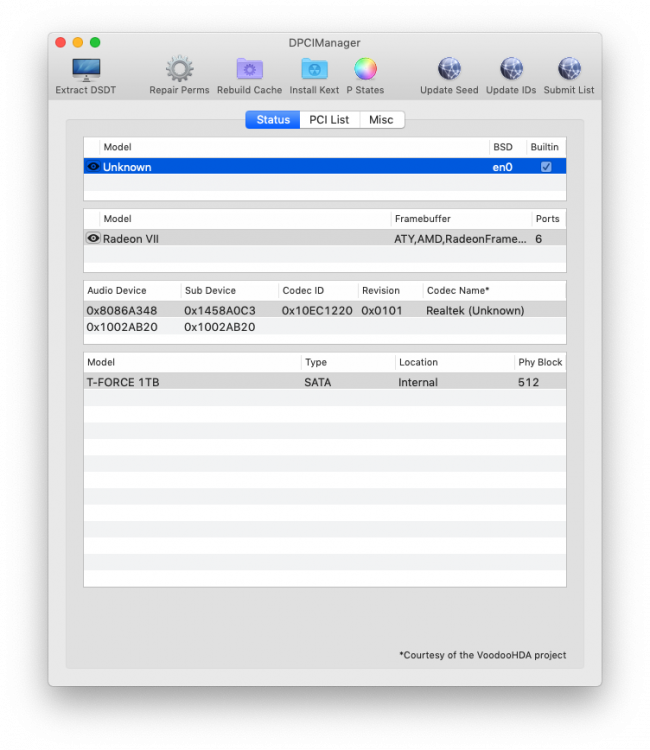The image size is (650, 750).
Task: Select the Radeon VII graphics row
Action: 325,238
